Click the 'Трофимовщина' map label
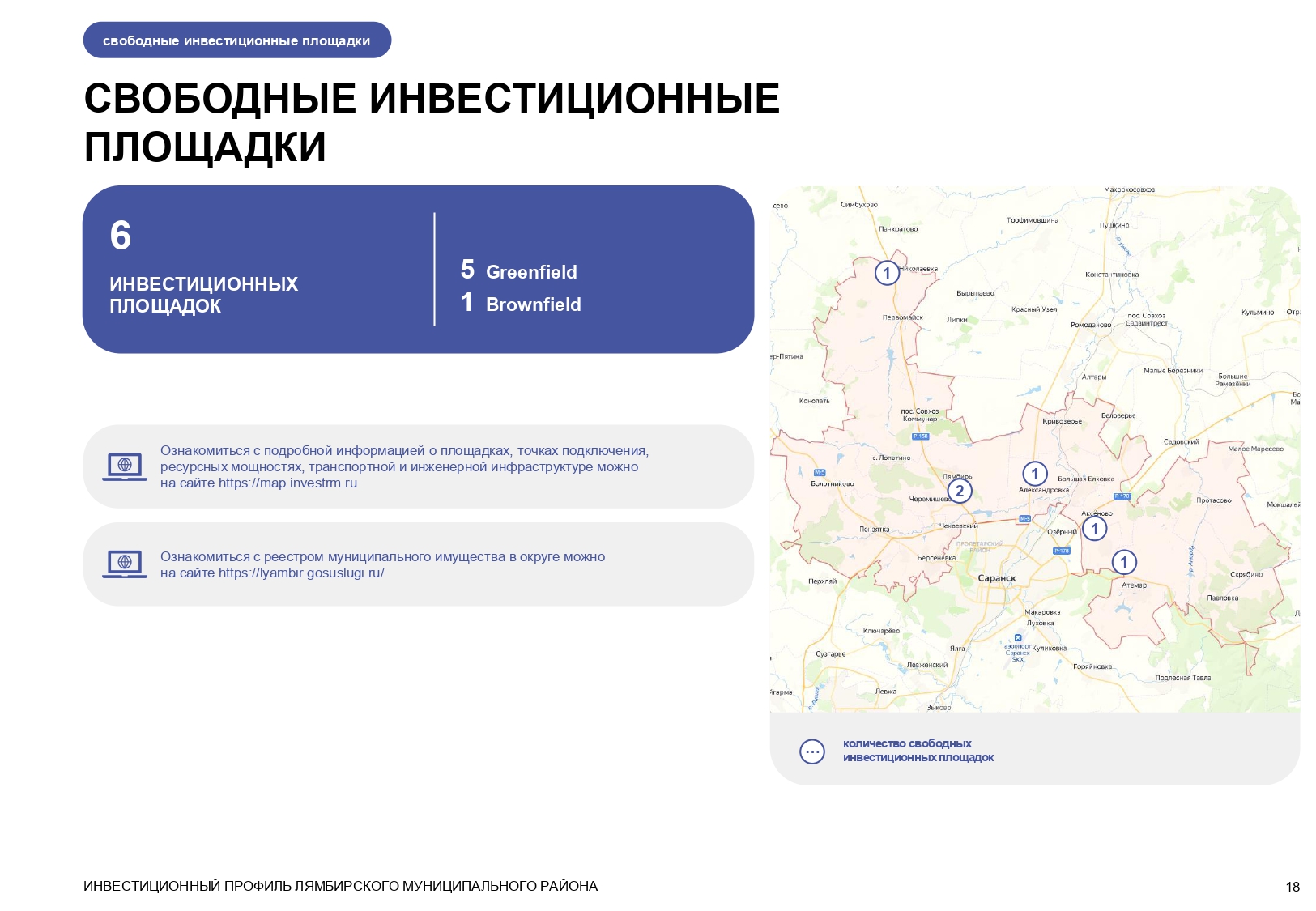 (x=1033, y=220)
